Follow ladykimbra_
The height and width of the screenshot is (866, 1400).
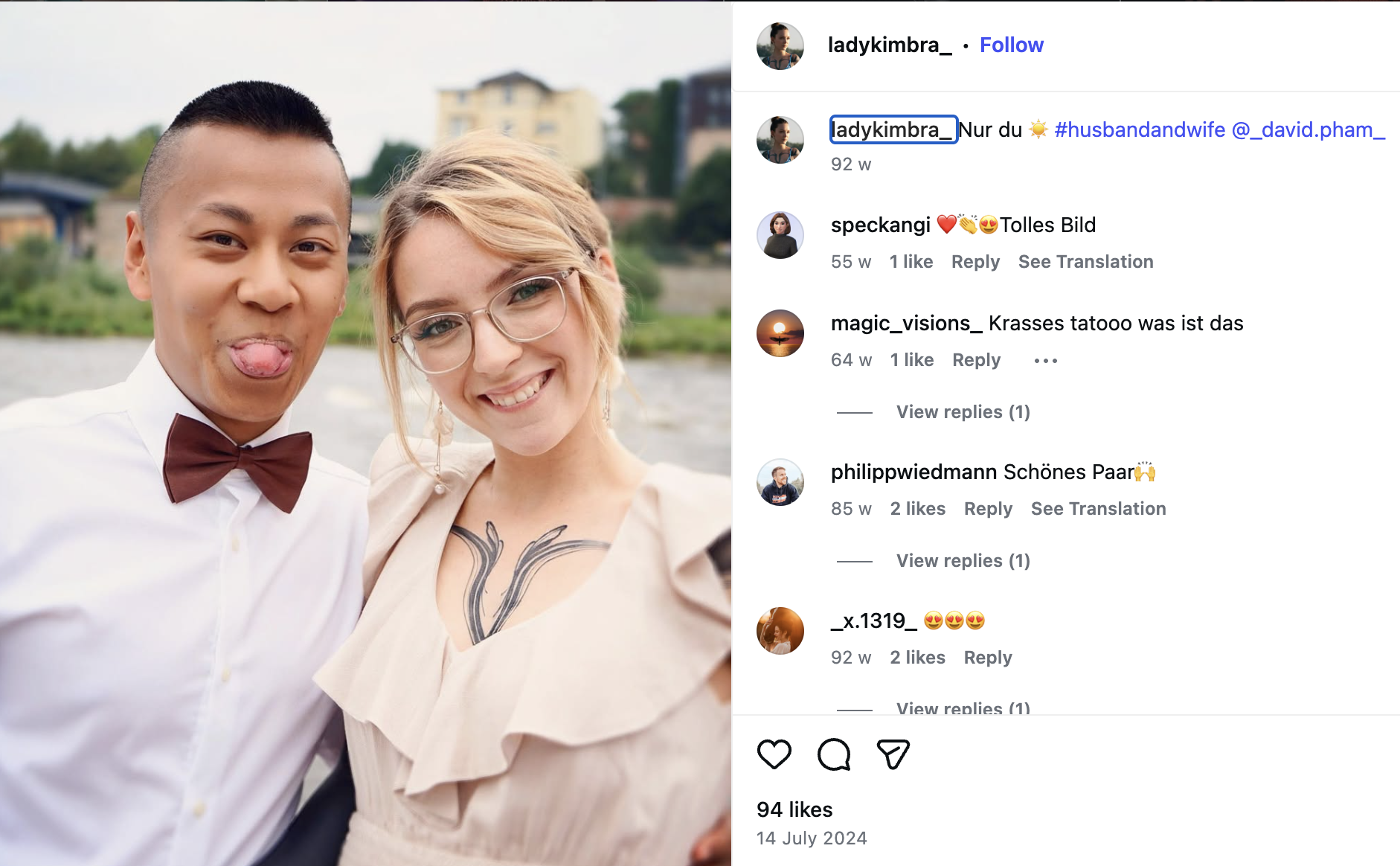point(1012,45)
